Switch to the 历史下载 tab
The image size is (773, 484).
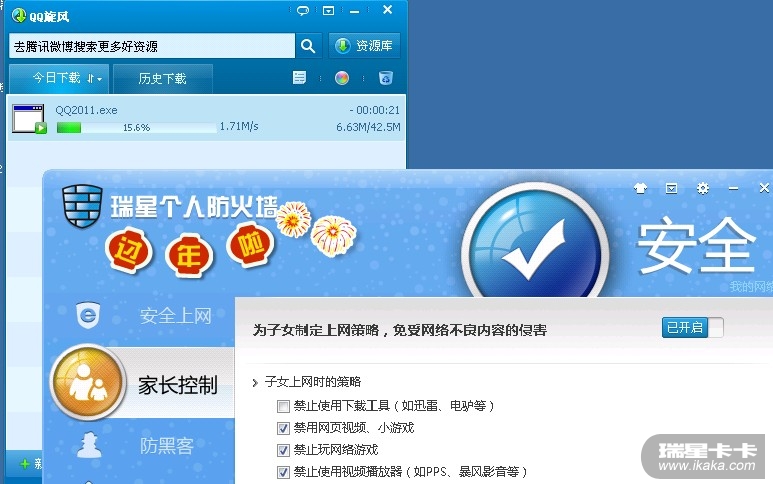[163, 79]
